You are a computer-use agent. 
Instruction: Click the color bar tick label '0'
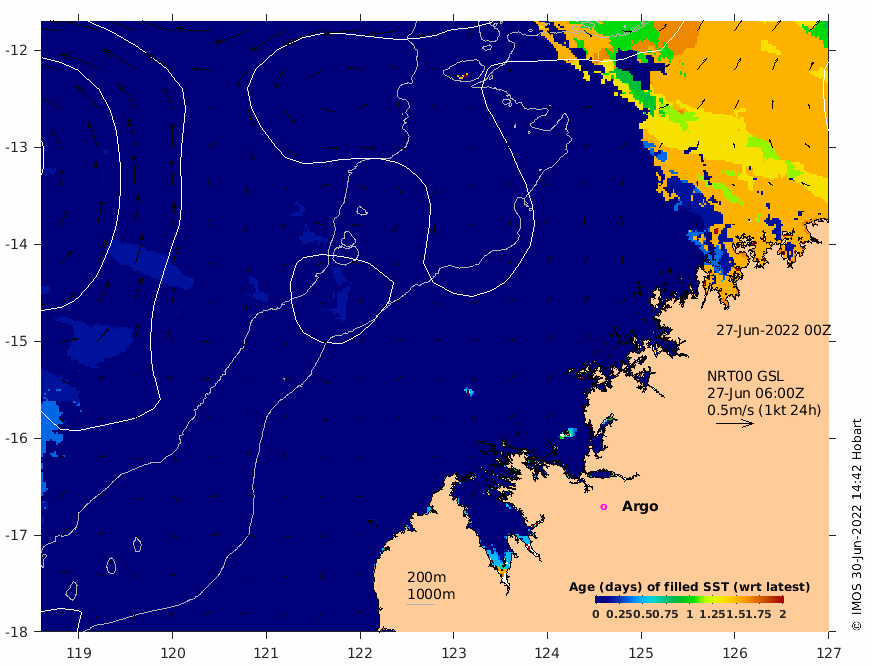coord(596,614)
